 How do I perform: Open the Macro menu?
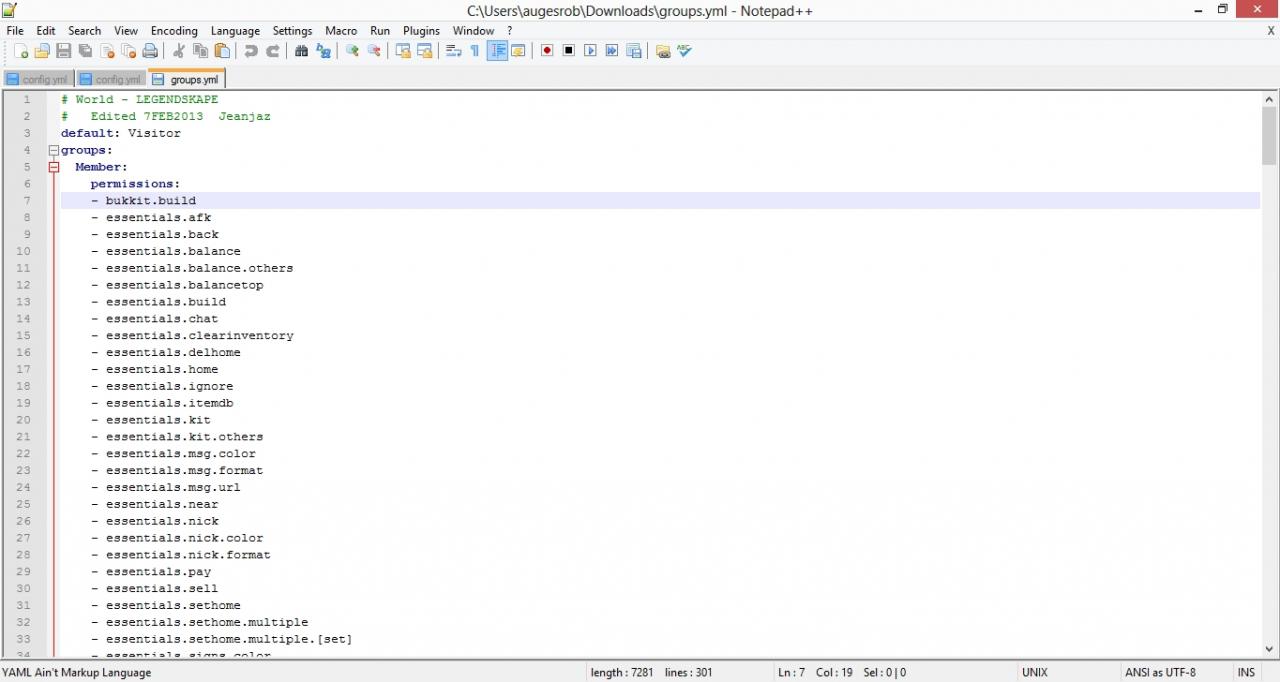(x=341, y=31)
